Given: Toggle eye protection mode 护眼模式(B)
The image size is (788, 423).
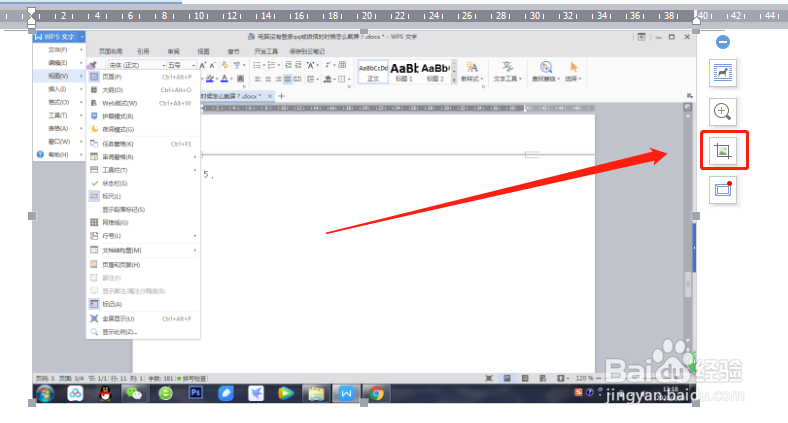Looking at the screenshot, I should click(x=143, y=116).
